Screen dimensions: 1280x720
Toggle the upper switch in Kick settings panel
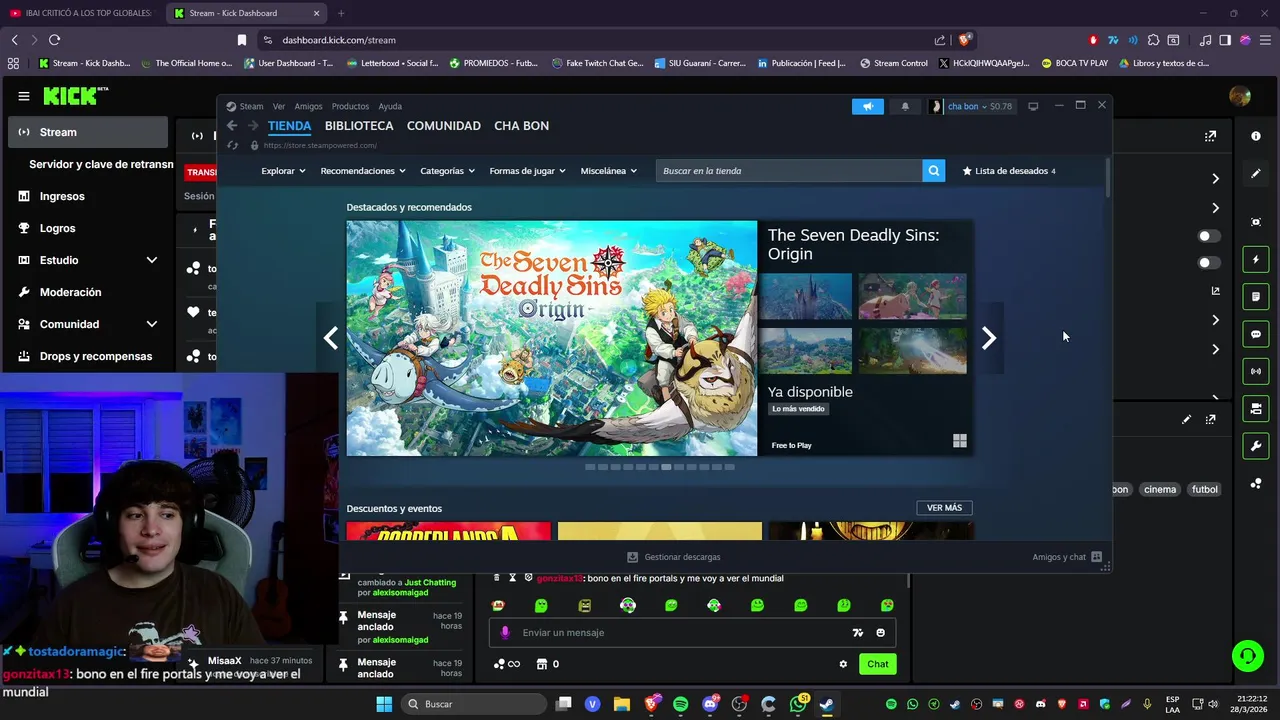1209,236
